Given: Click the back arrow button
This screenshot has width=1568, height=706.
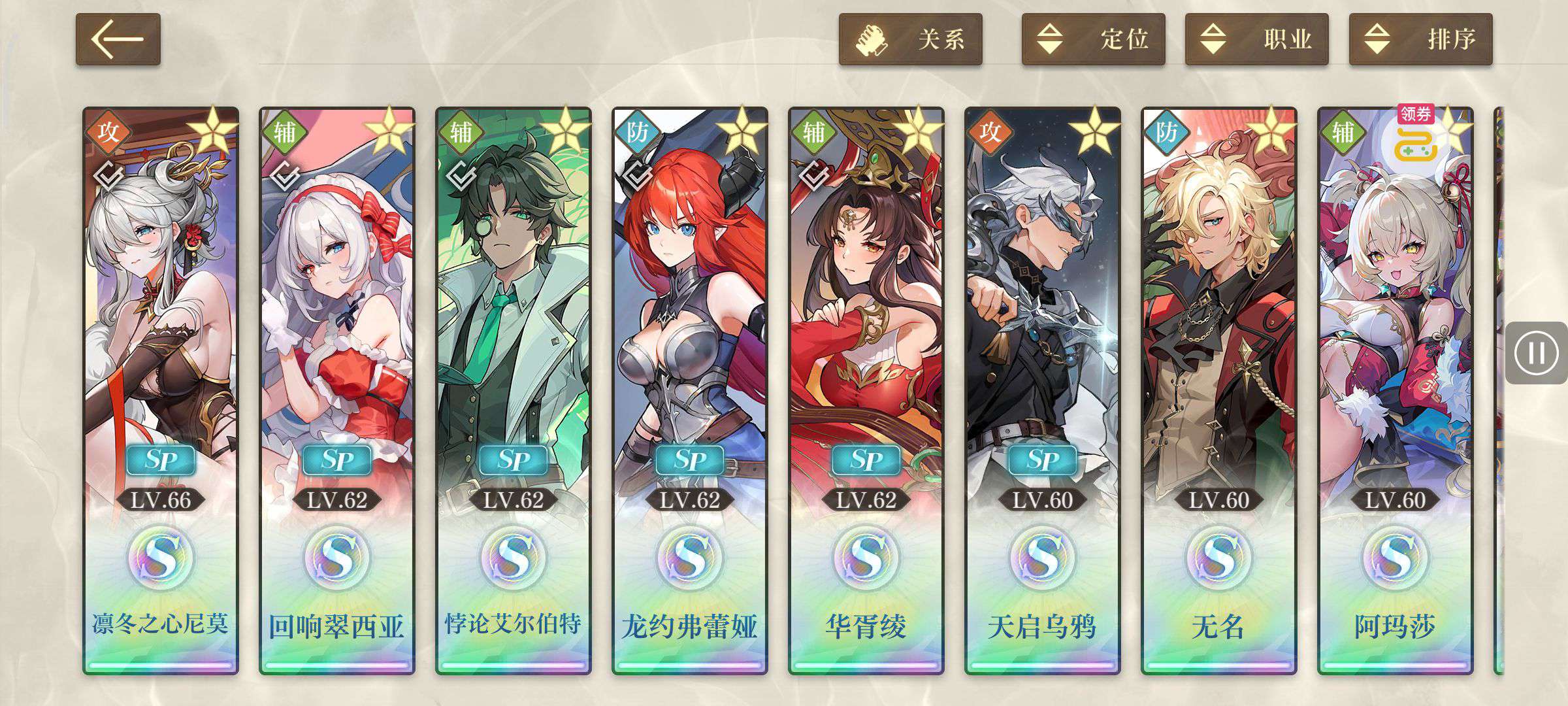Looking at the screenshot, I should pyautogui.click(x=118, y=39).
